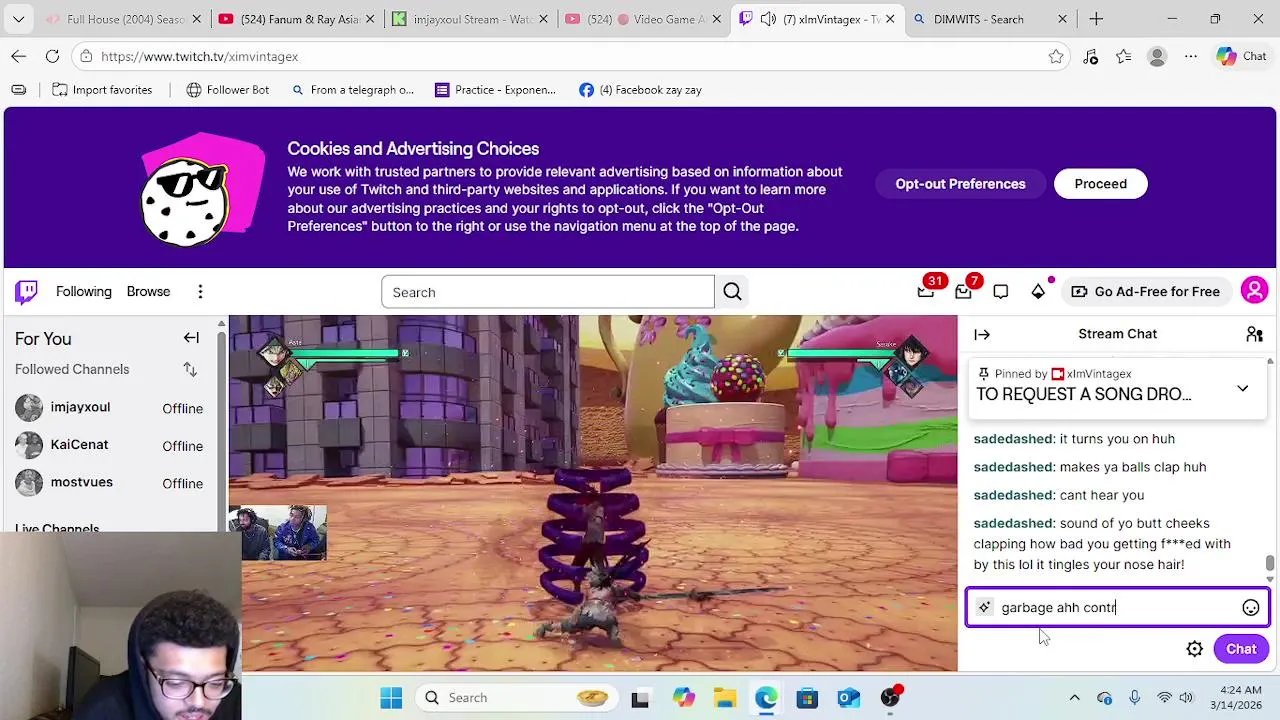
Task: Click Proceed on the cookie banner
Action: [x=1100, y=184]
